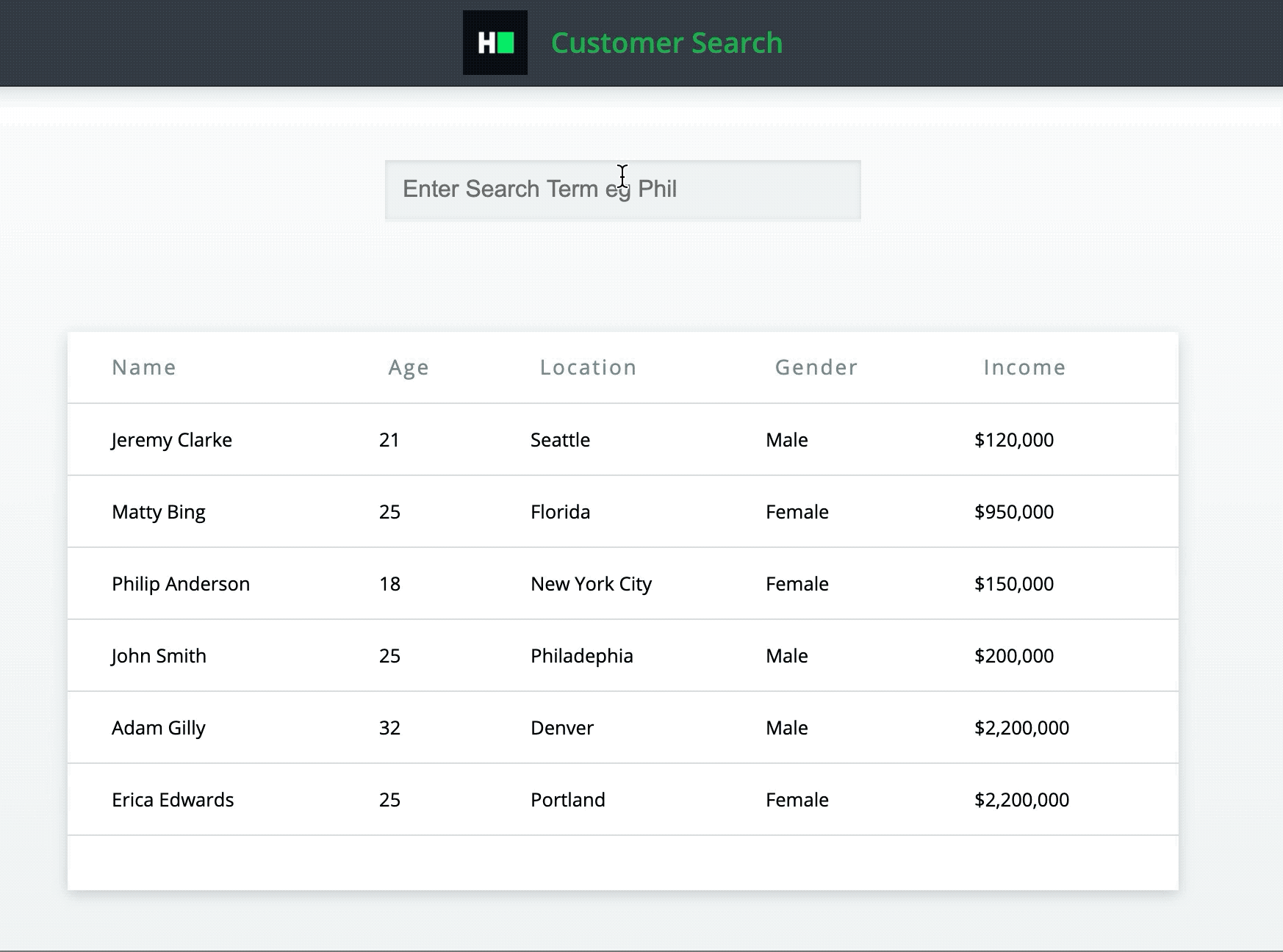This screenshot has width=1283, height=952.
Task: Click the New York City location cell
Action: pos(590,583)
